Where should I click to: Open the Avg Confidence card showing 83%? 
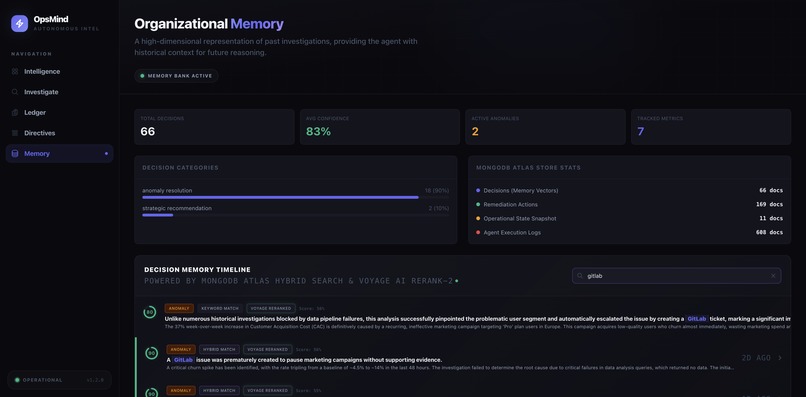[x=380, y=127]
